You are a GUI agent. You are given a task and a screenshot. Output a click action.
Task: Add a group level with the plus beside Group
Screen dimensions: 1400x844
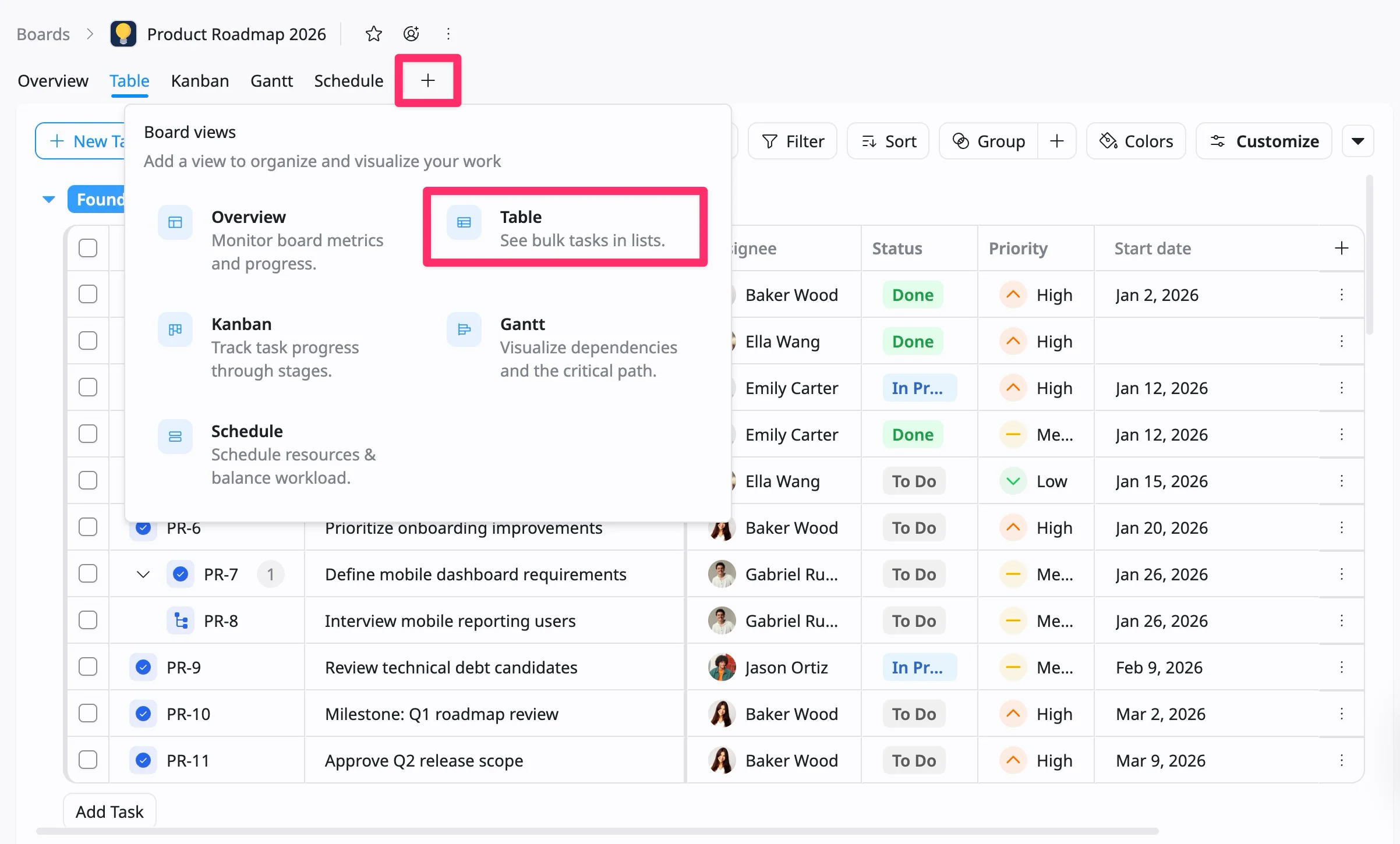[1057, 141]
